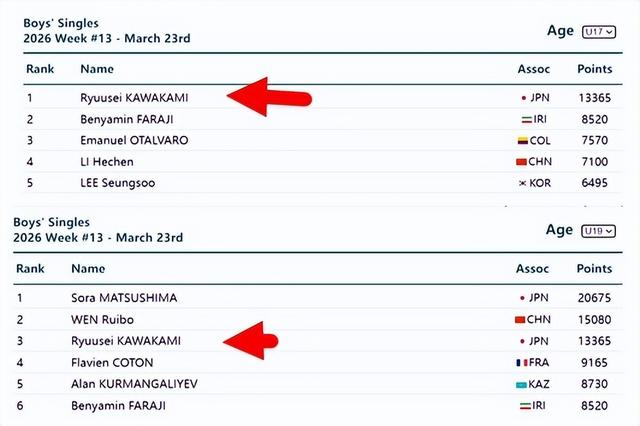
Task: Sort by Rank in the U19 table
Action: 29,269
